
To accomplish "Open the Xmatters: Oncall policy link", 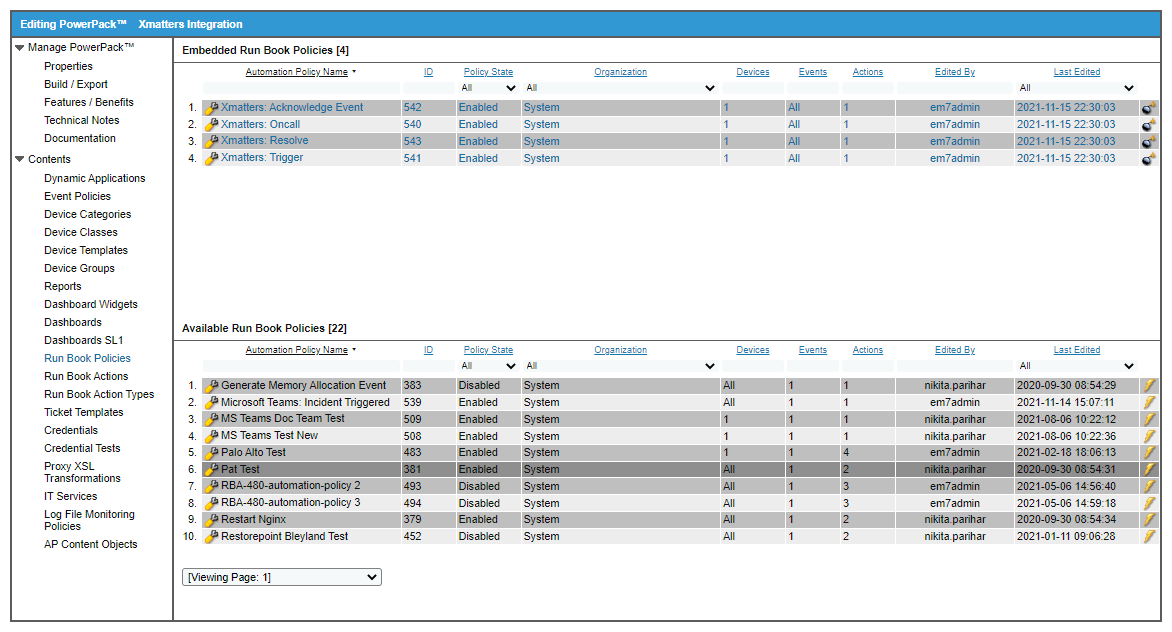I will [260, 125].
